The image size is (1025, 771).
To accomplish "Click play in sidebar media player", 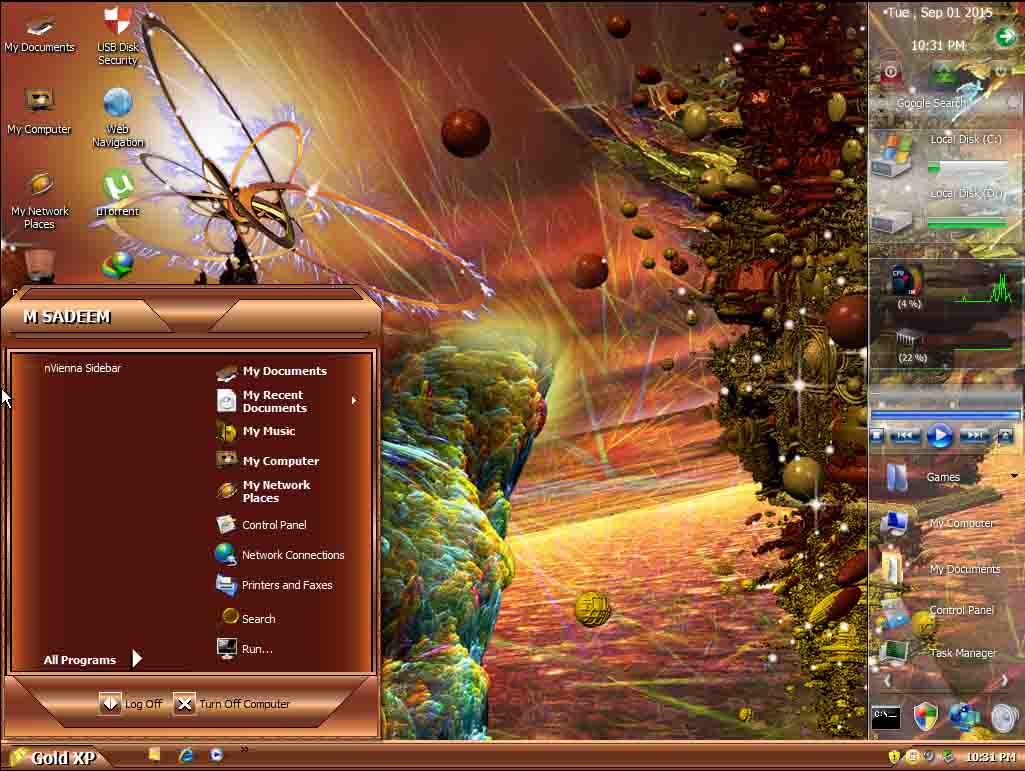I will (940, 436).
